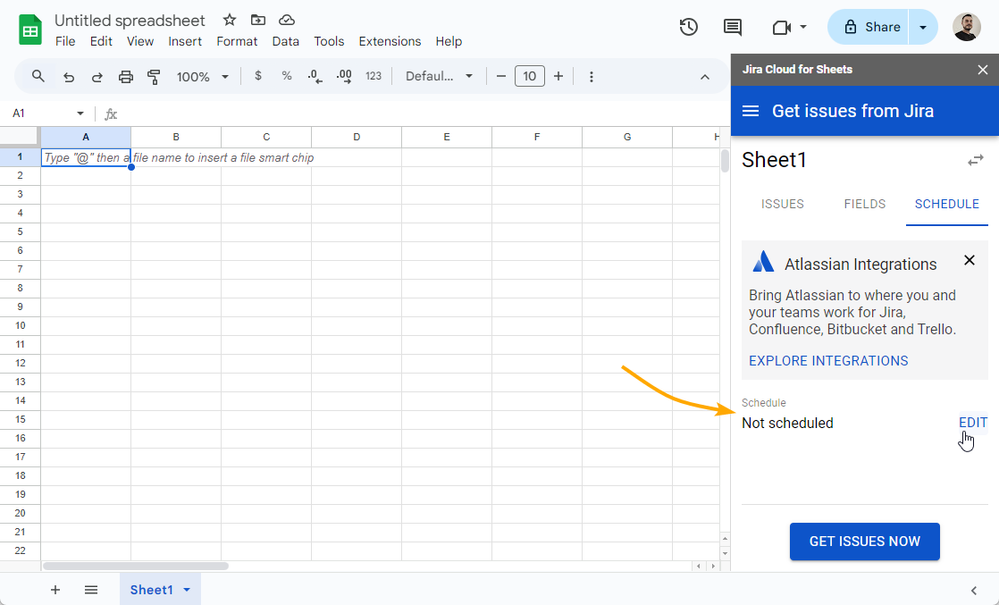Screen dimensions: 999x605
Task: Open the Help menu
Action: point(449,41)
